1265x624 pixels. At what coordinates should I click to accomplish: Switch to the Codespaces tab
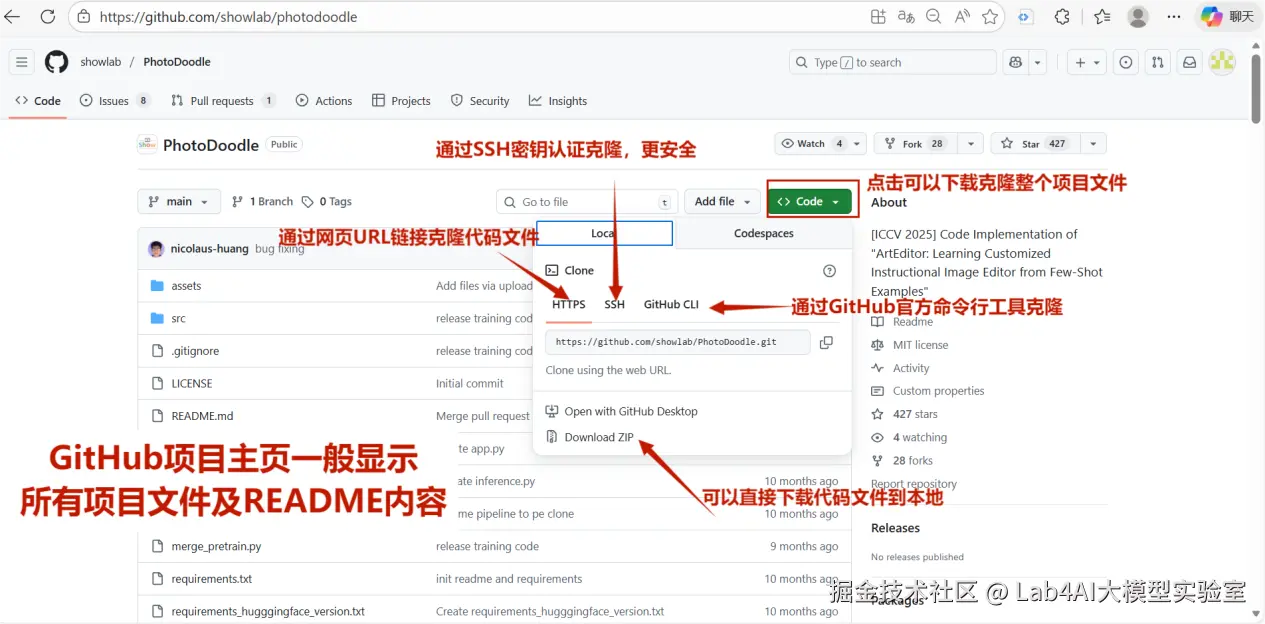764,233
